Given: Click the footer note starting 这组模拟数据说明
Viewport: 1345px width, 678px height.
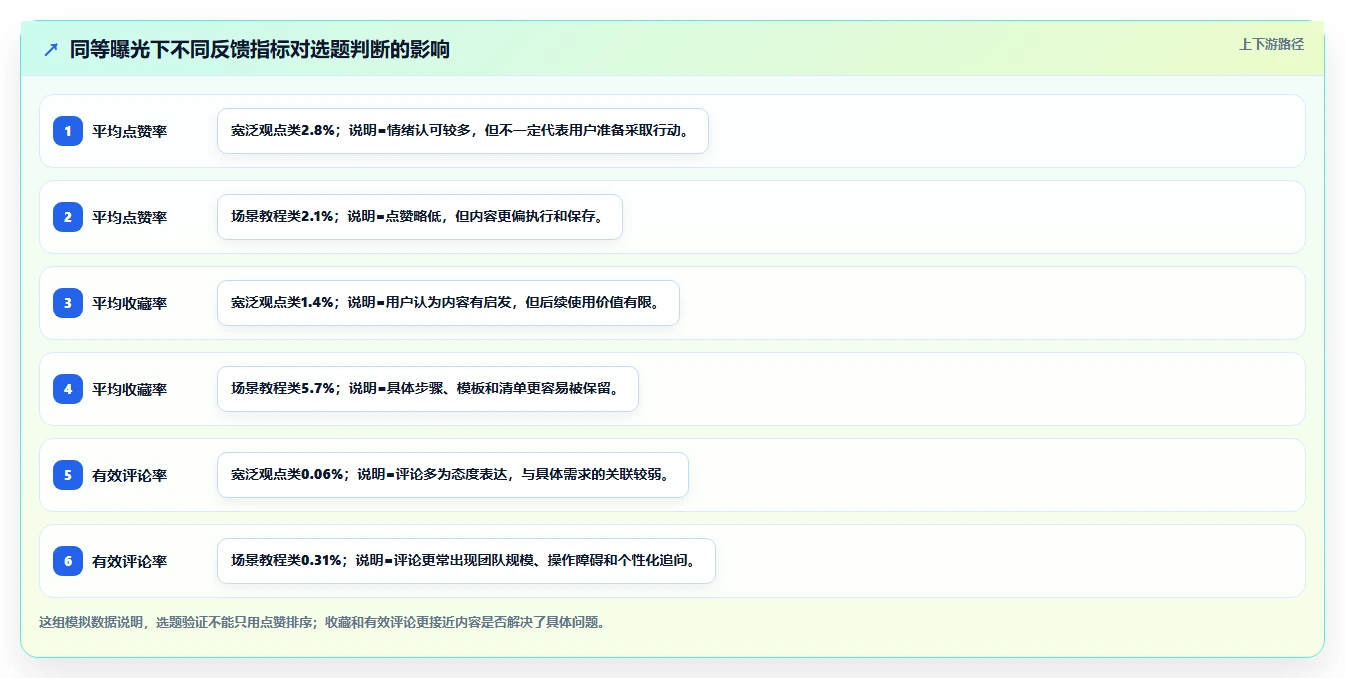Looking at the screenshot, I should pos(322,622).
